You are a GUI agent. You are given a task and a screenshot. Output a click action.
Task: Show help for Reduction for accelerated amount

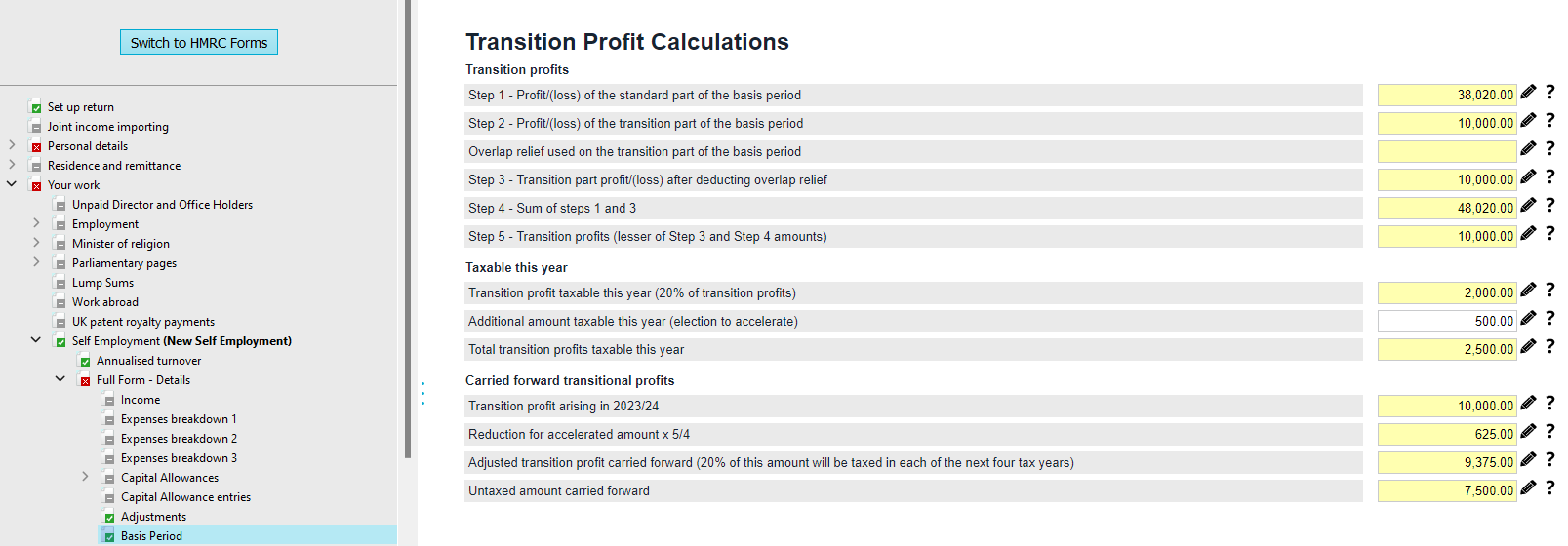point(1549,431)
